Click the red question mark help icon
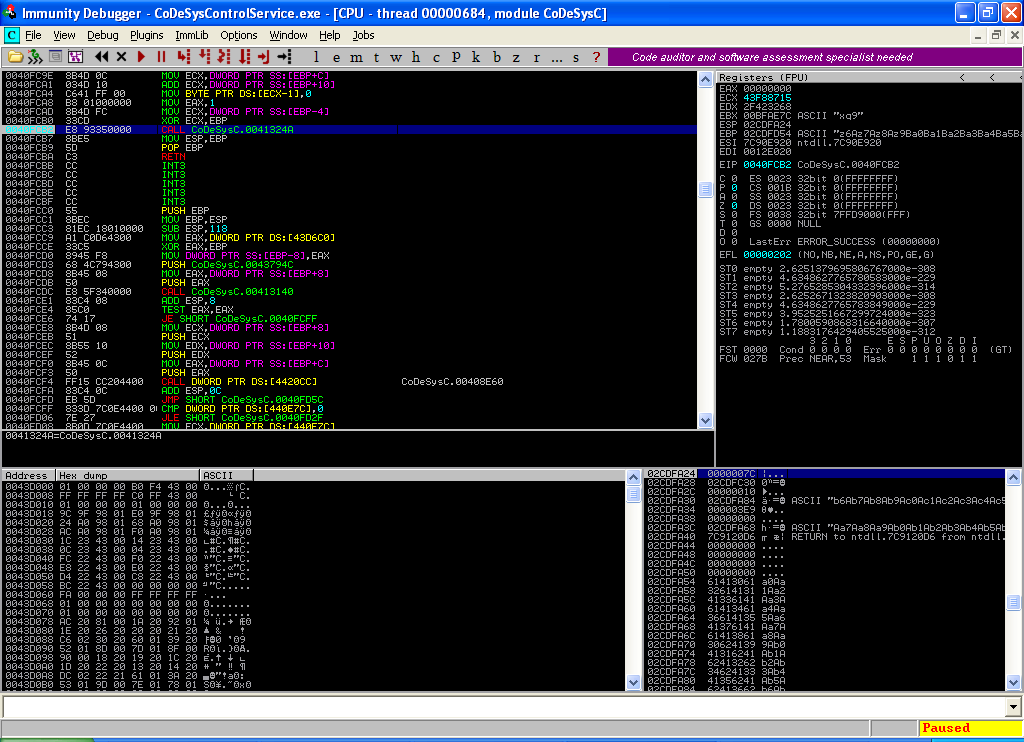 (597, 57)
